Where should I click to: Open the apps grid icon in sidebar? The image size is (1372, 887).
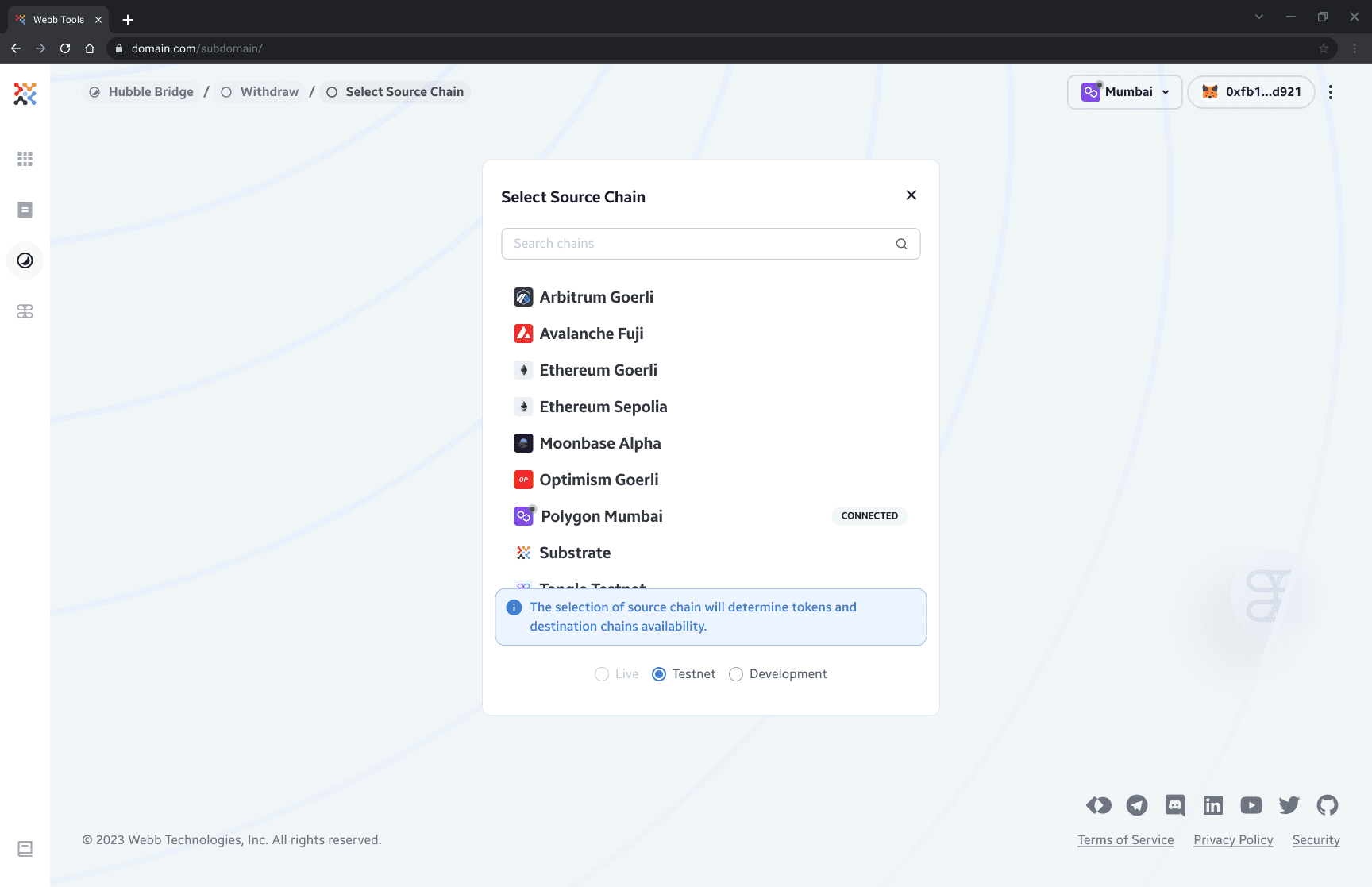pyautogui.click(x=25, y=159)
